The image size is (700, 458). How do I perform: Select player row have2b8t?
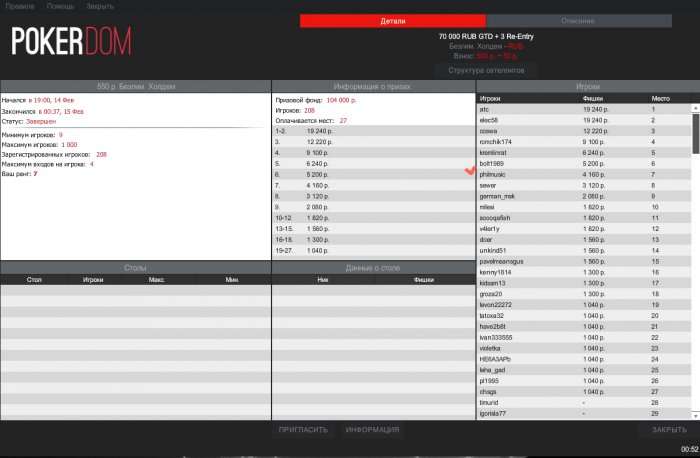pos(584,327)
